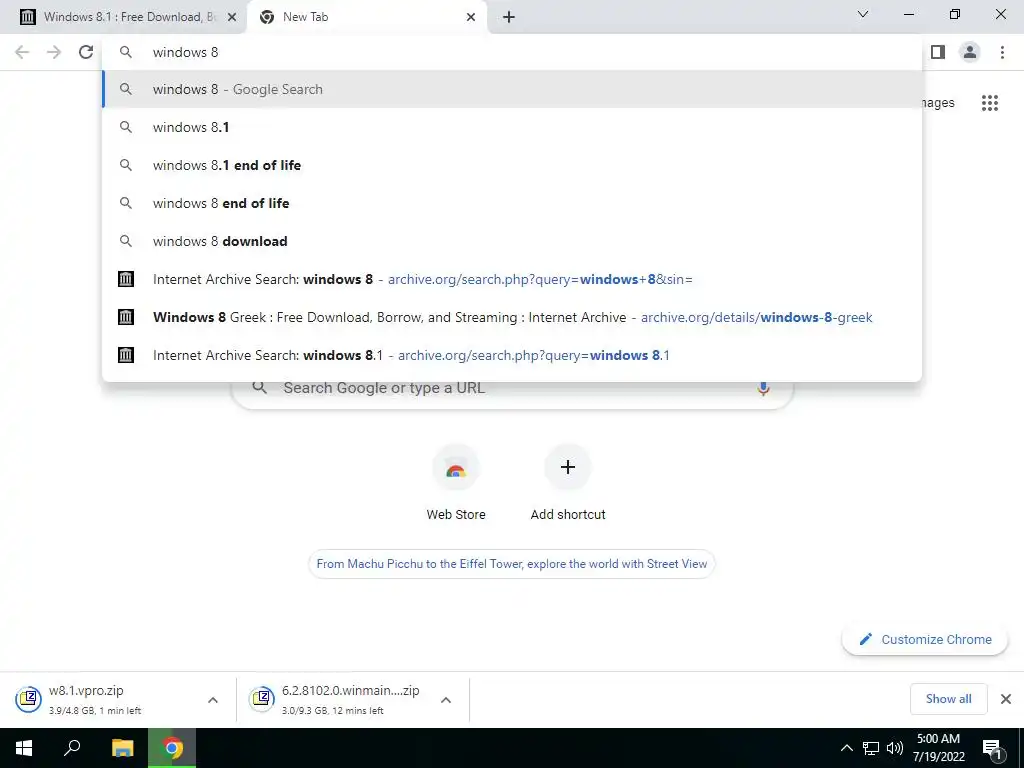Choose the 'windows 8.1 end of life' suggestion
Image resolution: width=1024 pixels, height=768 pixels.
(512, 165)
